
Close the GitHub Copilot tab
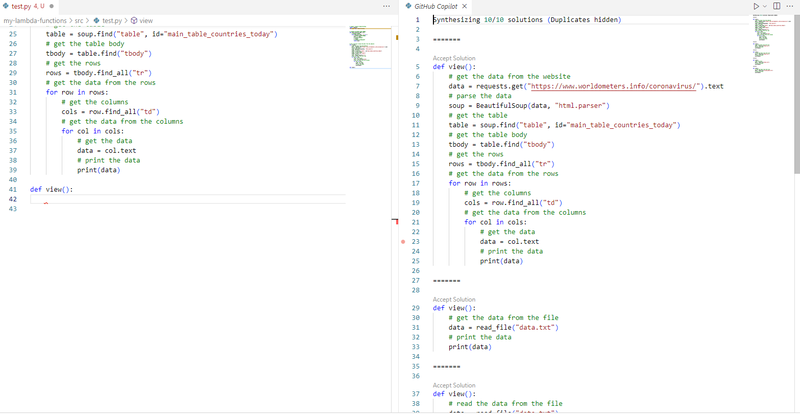(x=464, y=7)
